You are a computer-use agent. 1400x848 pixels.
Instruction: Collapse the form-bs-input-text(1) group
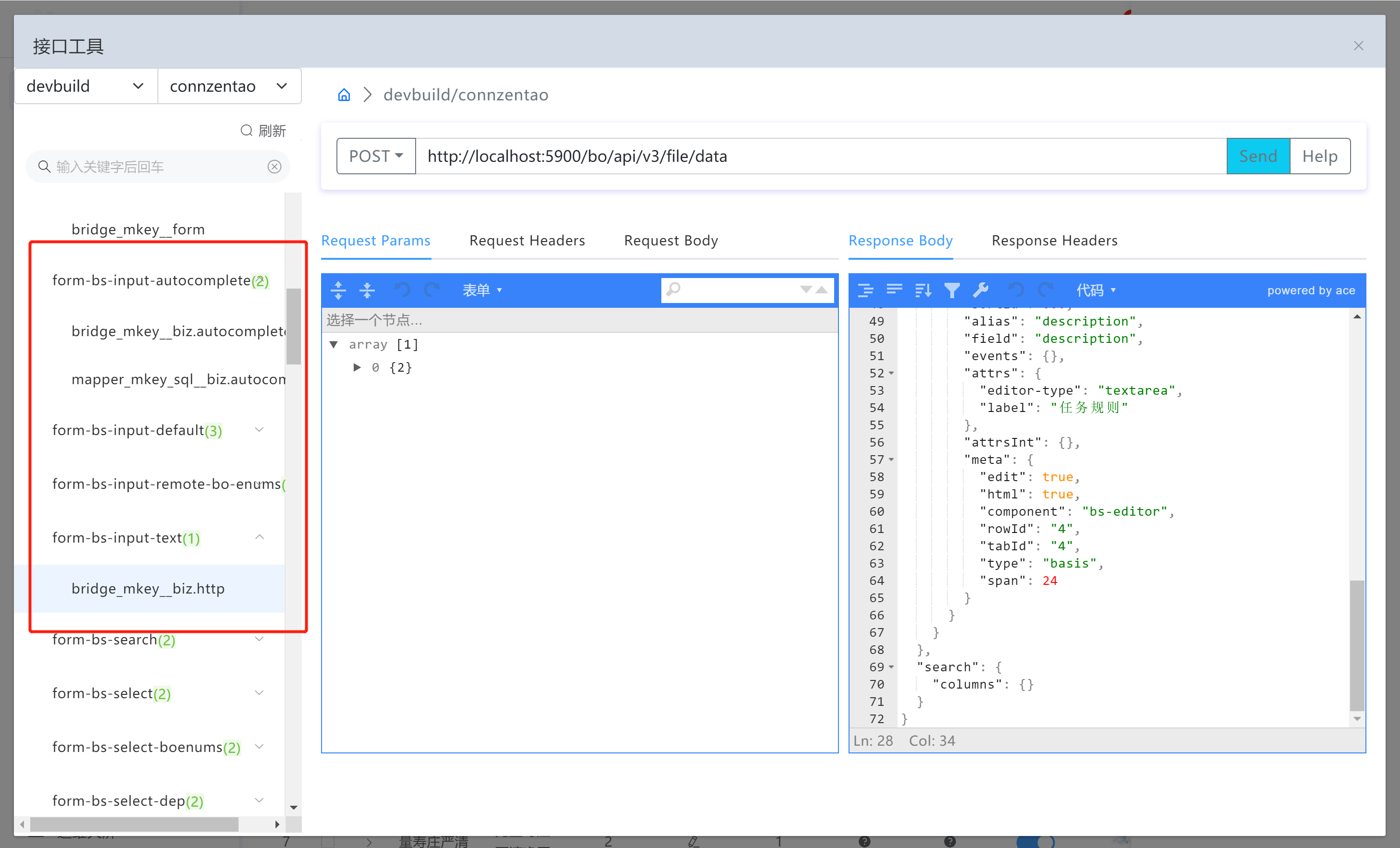[x=259, y=537]
